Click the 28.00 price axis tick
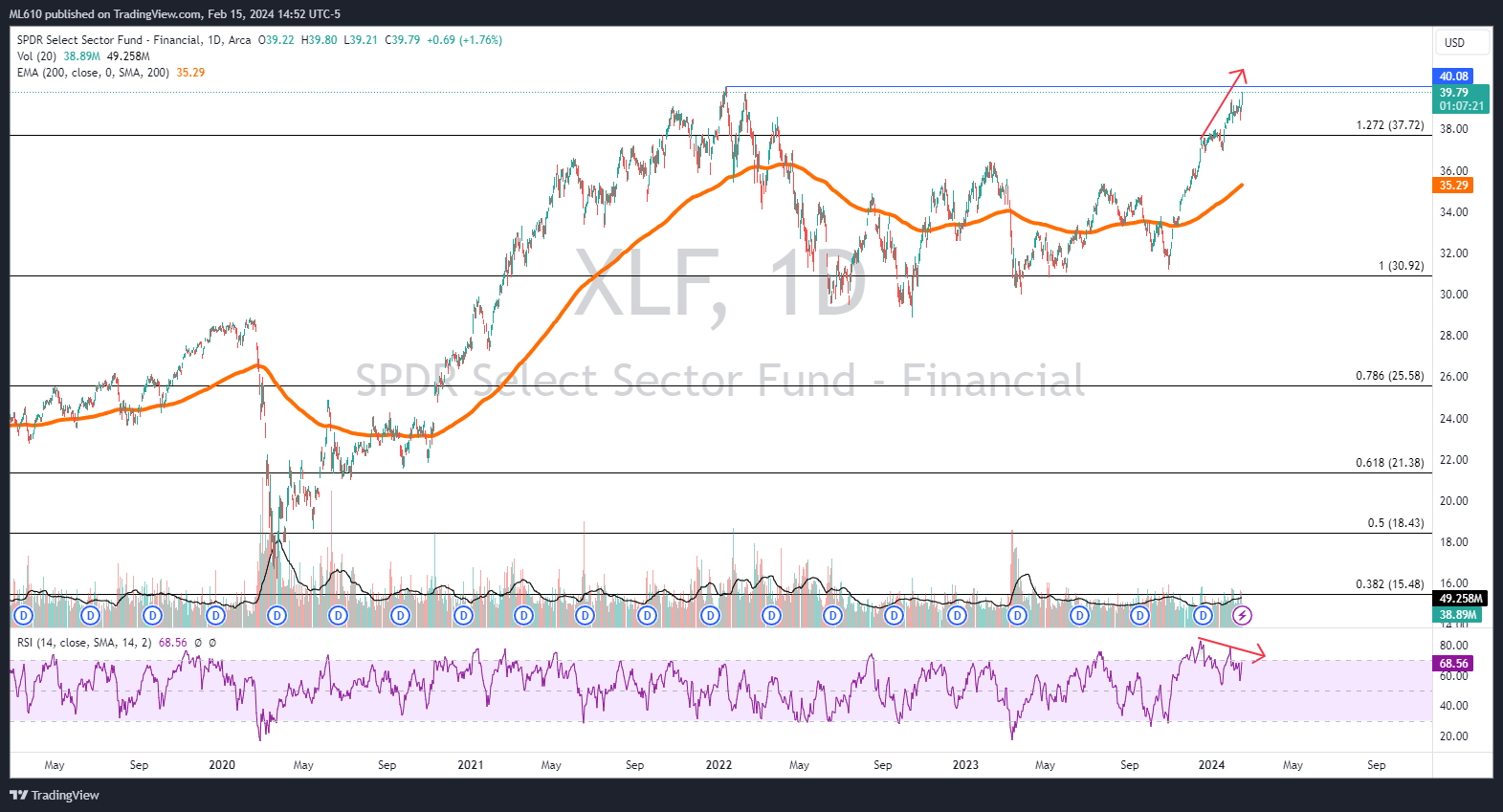 tap(1453, 336)
